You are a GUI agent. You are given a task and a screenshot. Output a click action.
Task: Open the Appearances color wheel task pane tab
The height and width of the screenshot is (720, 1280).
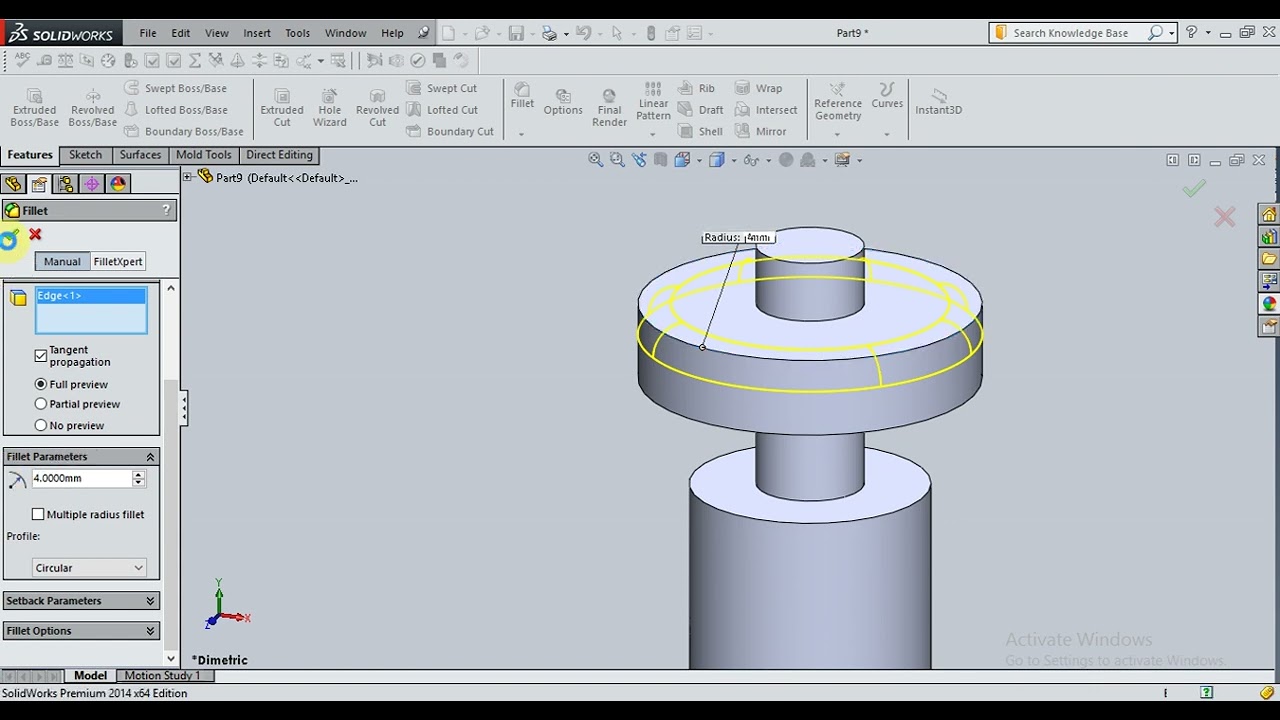1269,304
